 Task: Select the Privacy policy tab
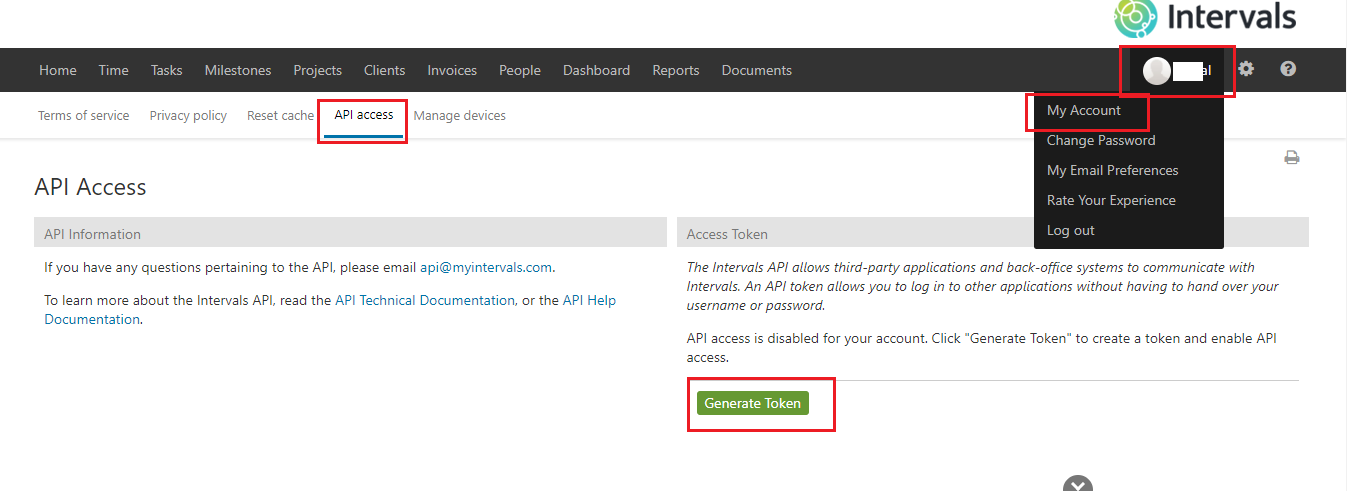click(x=188, y=115)
